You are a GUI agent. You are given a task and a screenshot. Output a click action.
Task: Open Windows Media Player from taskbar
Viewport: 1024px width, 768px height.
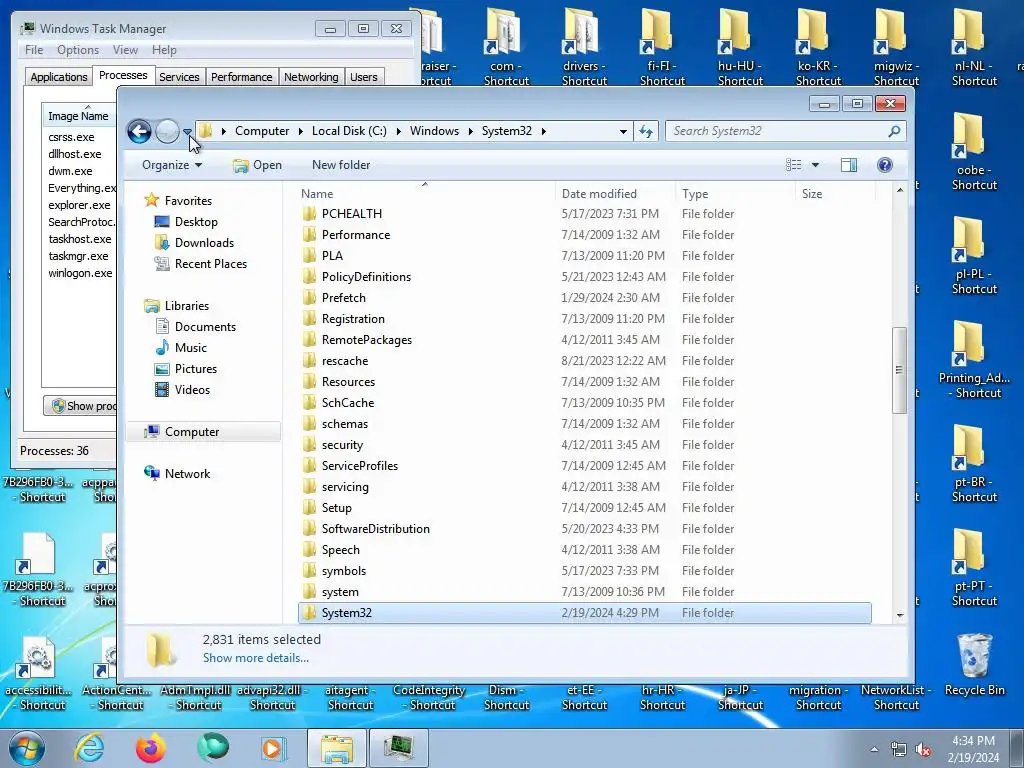click(x=272, y=748)
